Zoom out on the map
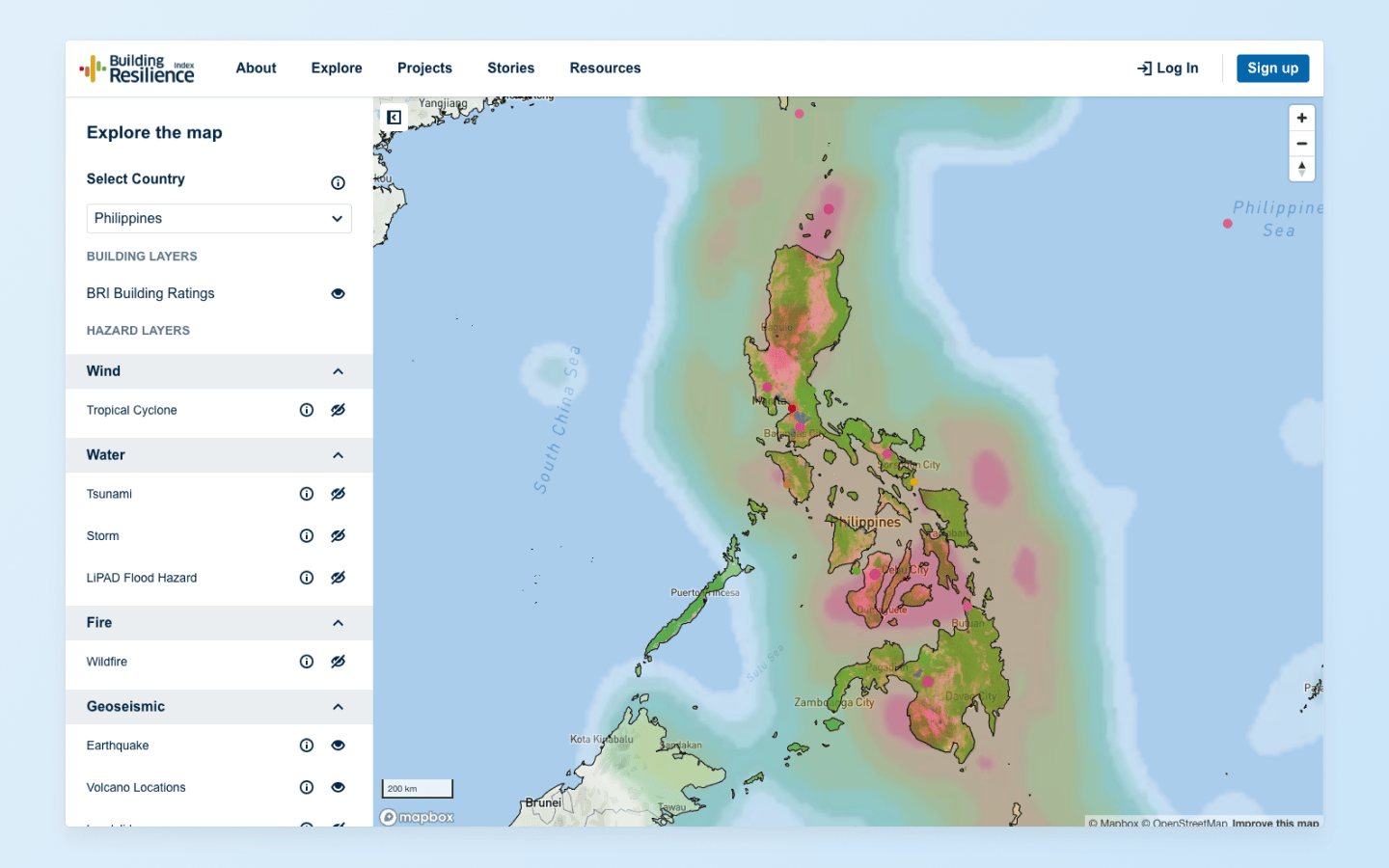Screen dimensions: 1389x868 pos(1301,144)
